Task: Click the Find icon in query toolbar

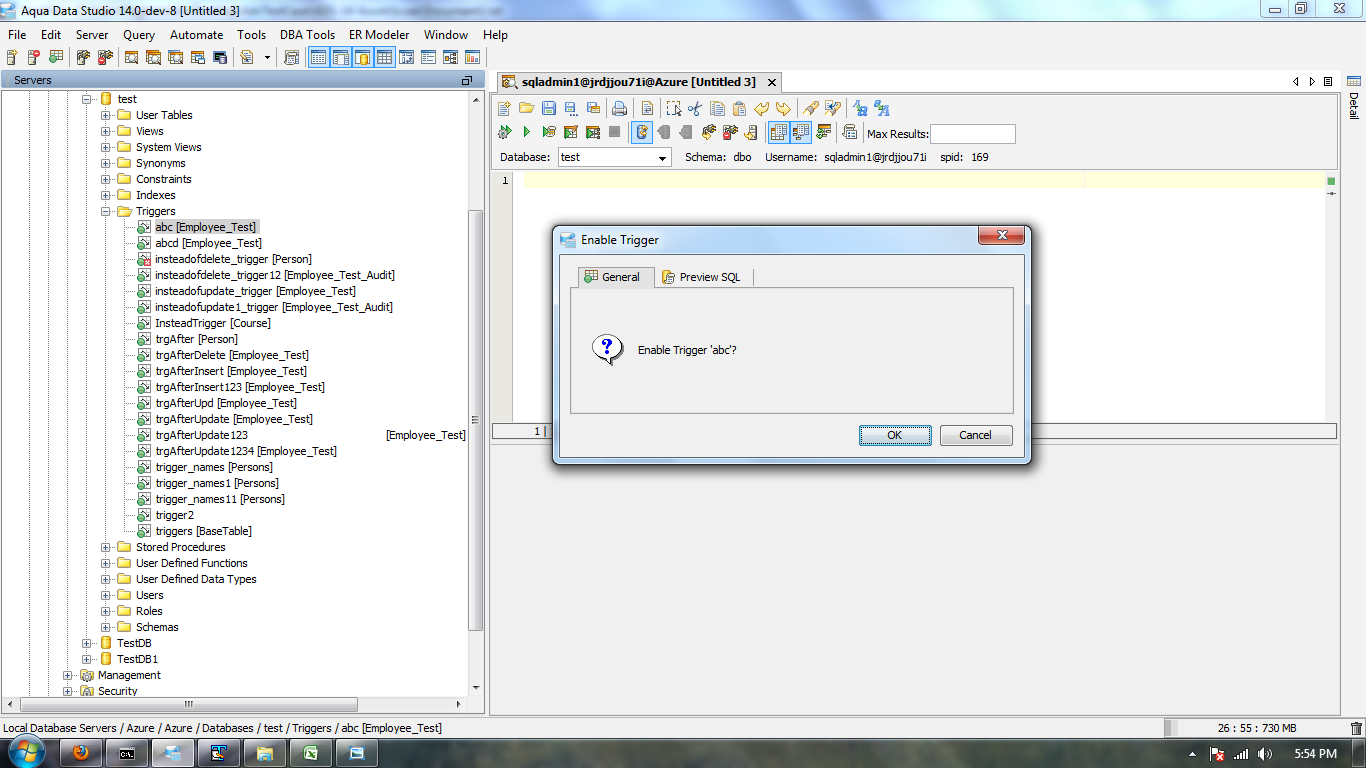Action: click(x=811, y=108)
